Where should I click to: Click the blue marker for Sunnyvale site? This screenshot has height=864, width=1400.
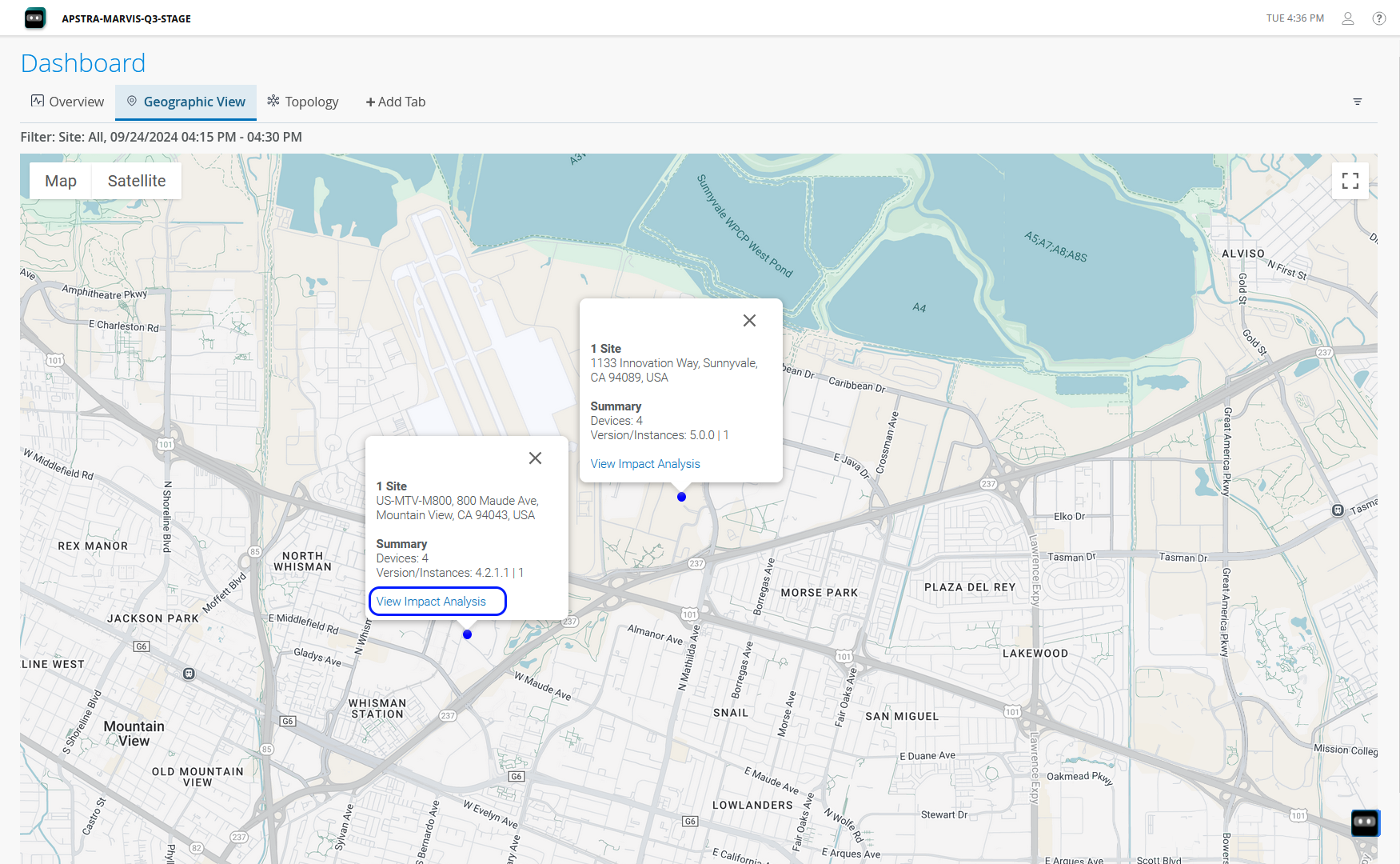pyautogui.click(x=681, y=497)
